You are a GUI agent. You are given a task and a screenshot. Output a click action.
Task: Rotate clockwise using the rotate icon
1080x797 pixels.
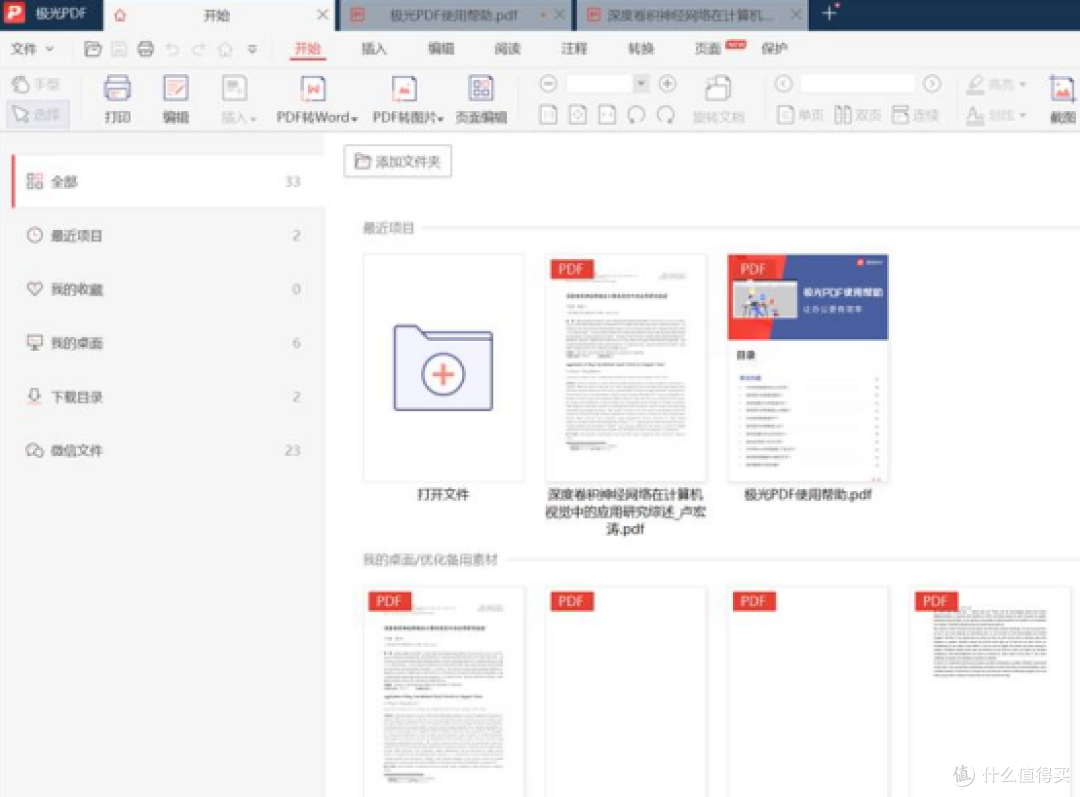click(666, 114)
